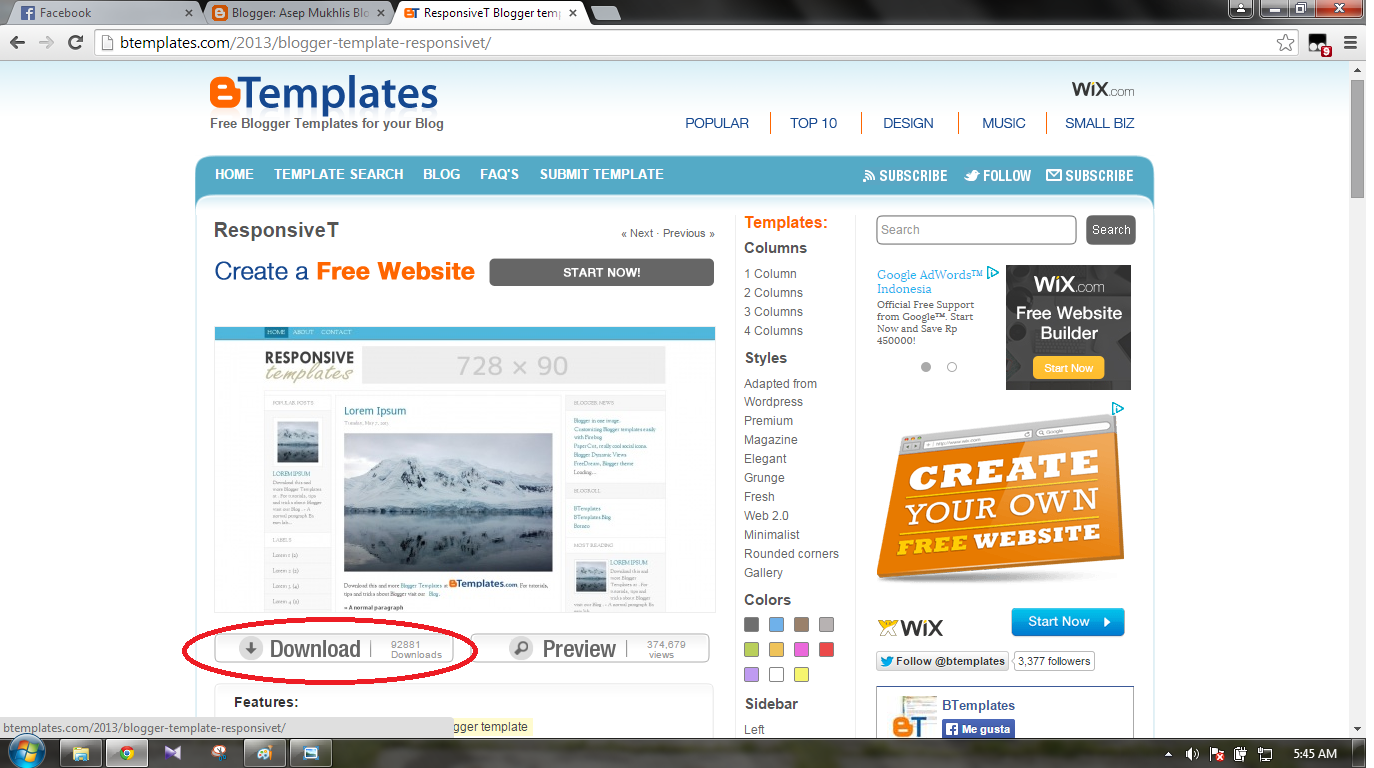Image resolution: width=1374 pixels, height=768 pixels.
Task: Click the blue Start Now button
Action: 1068,622
